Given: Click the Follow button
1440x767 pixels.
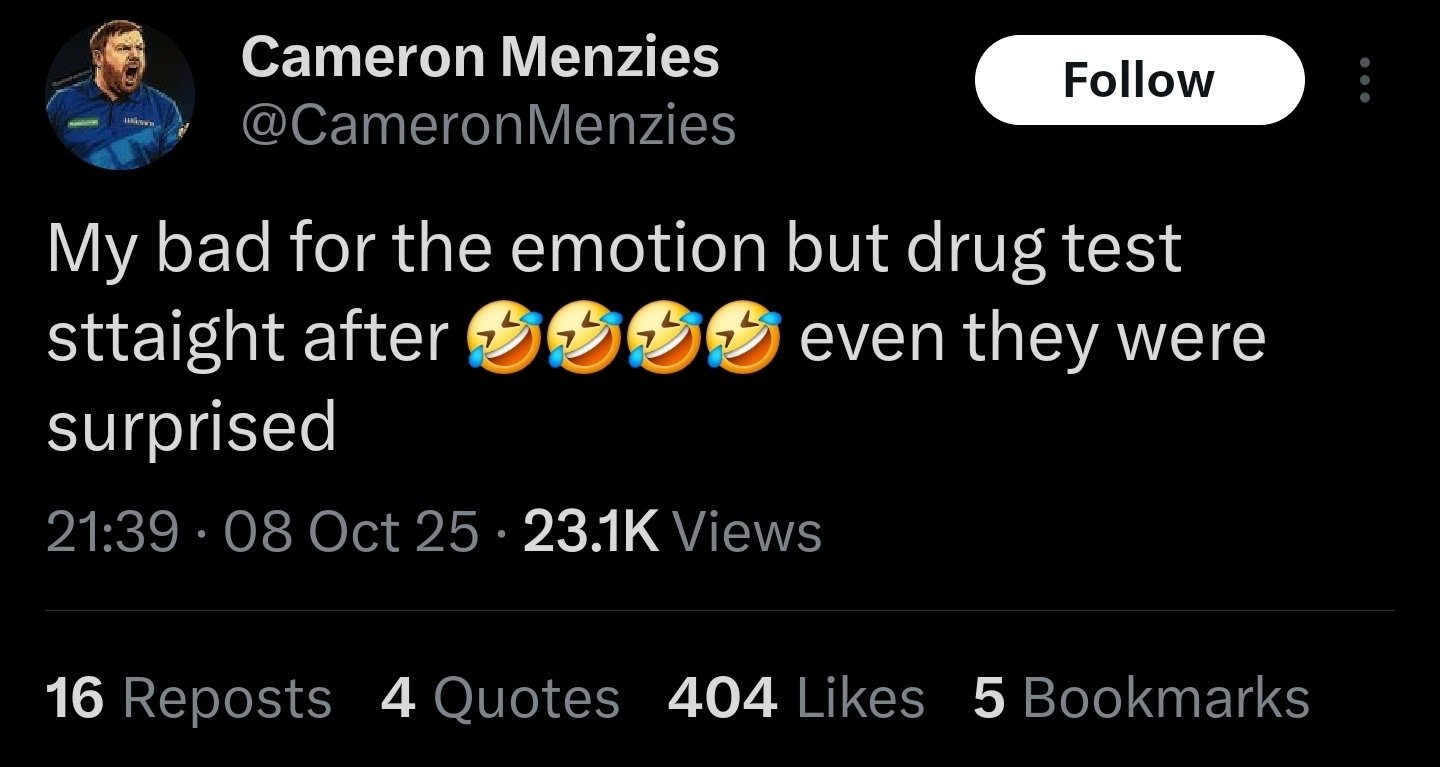Looking at the screenshot, I should pyautogui.click(x=1139, y=80).
